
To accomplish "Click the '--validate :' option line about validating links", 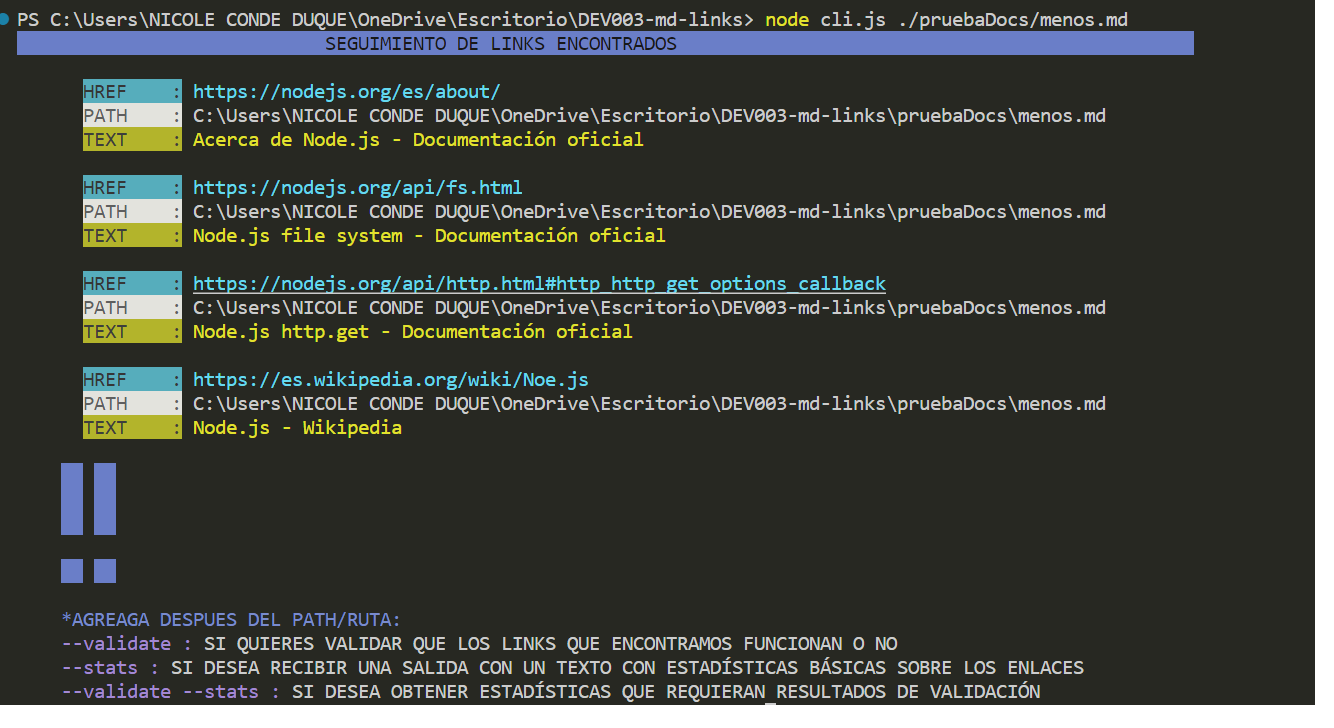I will pos(479,644).
